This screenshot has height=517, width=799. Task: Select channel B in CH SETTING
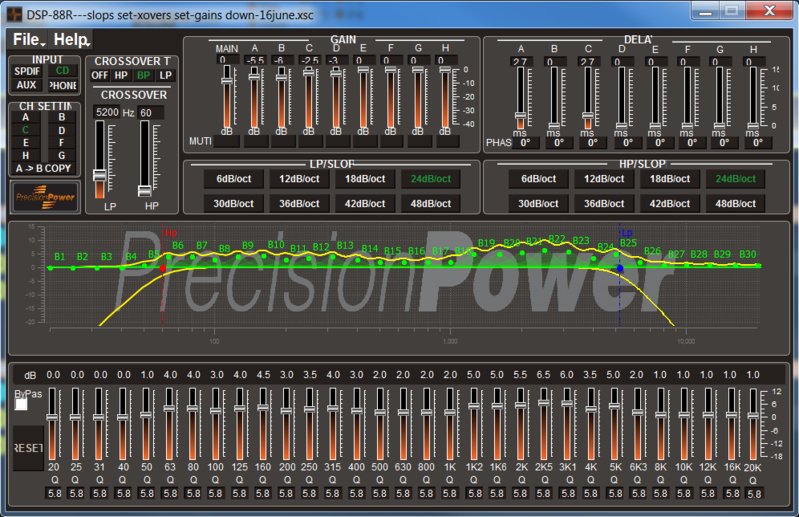coord(62,117)
